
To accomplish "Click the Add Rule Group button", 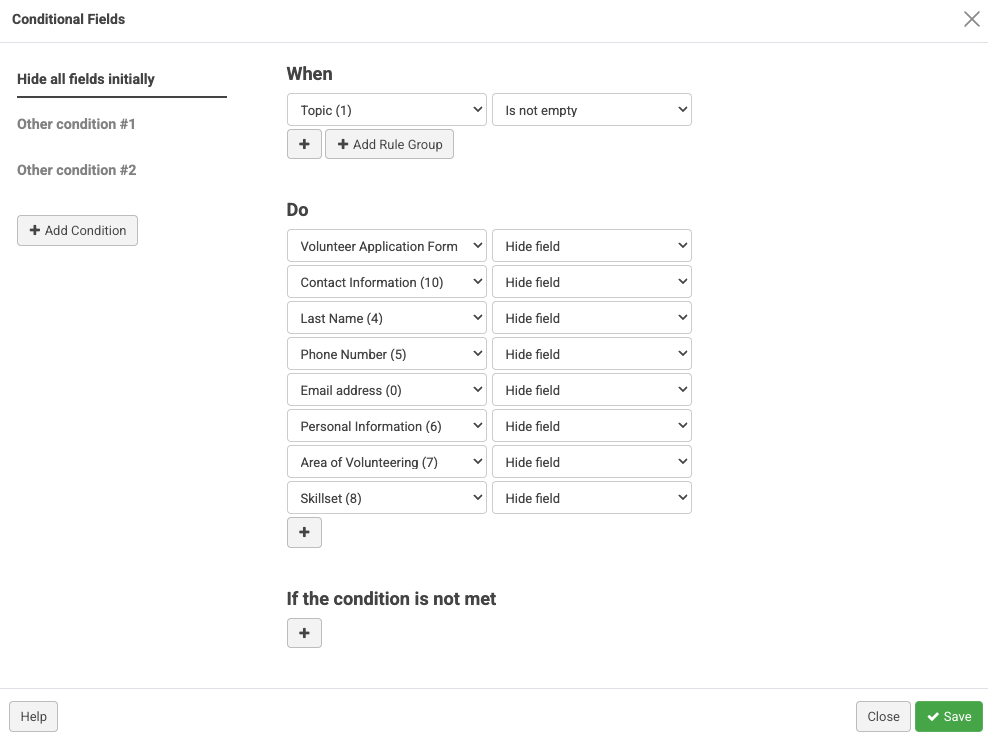I will click(389, 144).
